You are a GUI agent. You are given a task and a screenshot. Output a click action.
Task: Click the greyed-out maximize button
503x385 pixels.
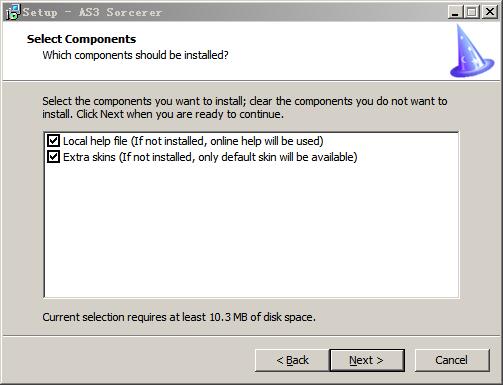[472, 12]
